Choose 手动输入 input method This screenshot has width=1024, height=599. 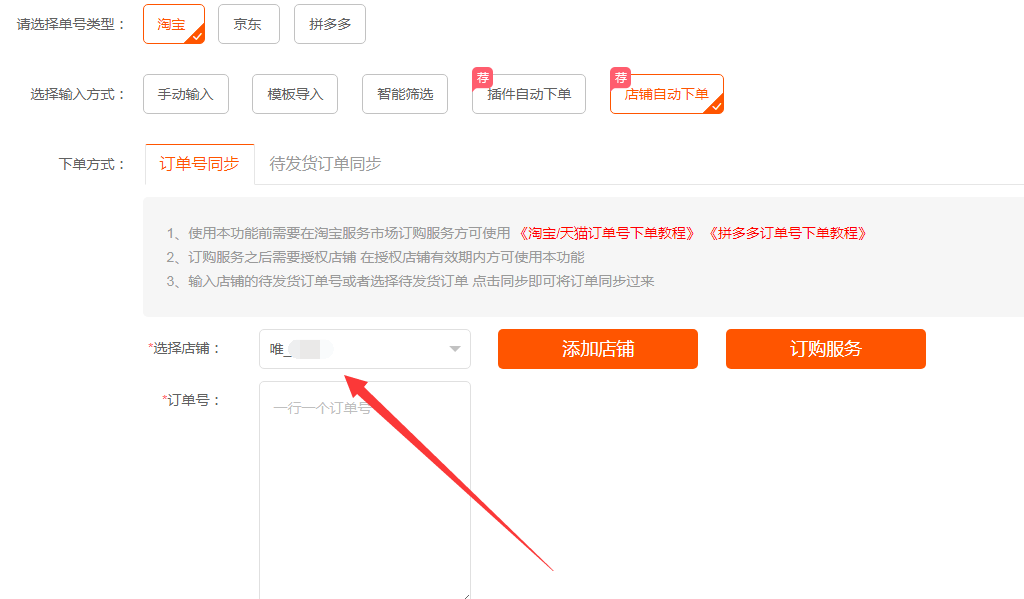click(x=186, y=94)
